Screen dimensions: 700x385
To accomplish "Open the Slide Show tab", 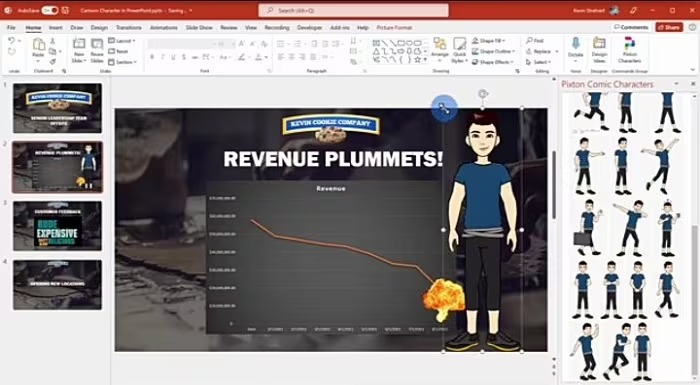I will [199, 28].
